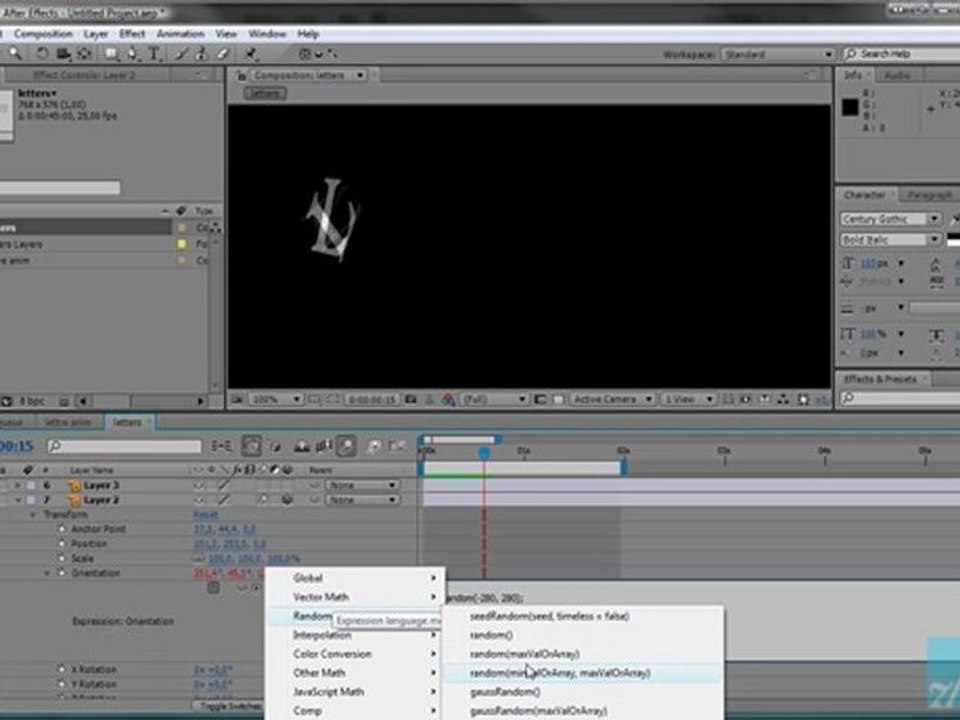Select the Eraser tool
This screenshot has width=960, height=720.
[x=223, y=54]
